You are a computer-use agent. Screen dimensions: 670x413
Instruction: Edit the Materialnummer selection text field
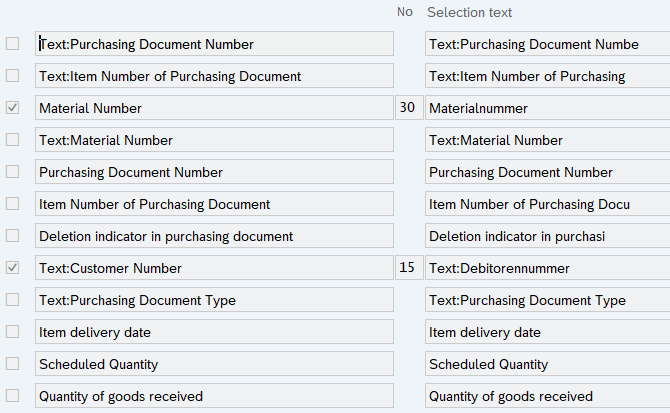[547, 108]
